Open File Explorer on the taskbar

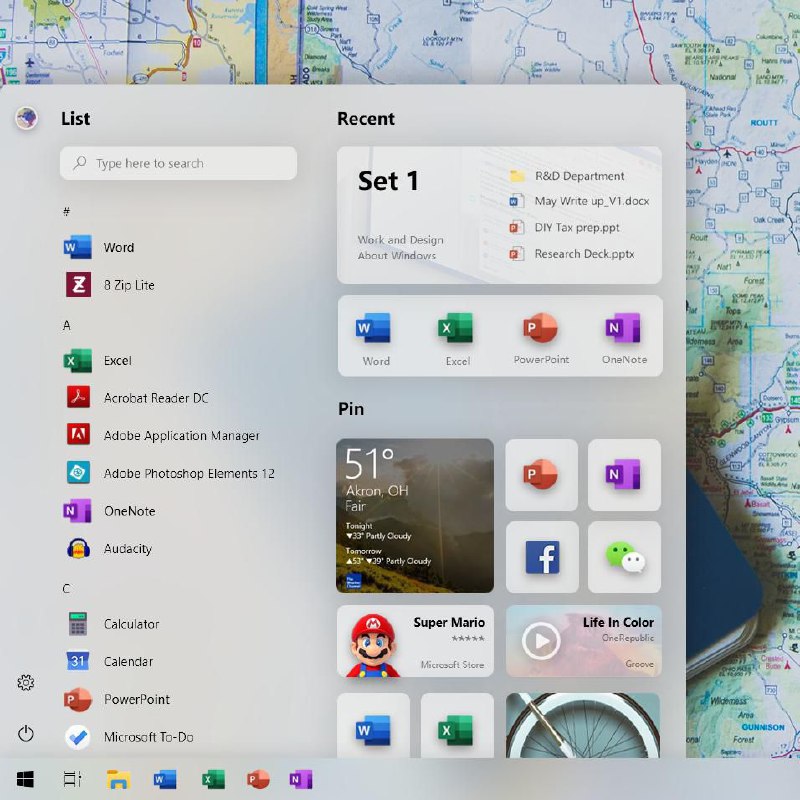coord(118,779)
